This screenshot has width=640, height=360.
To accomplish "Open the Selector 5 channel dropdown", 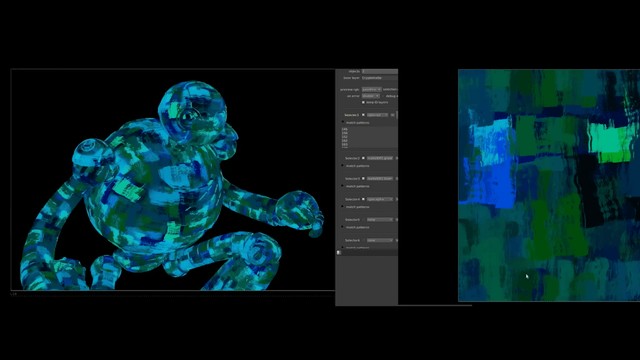I will pos(380,220).
